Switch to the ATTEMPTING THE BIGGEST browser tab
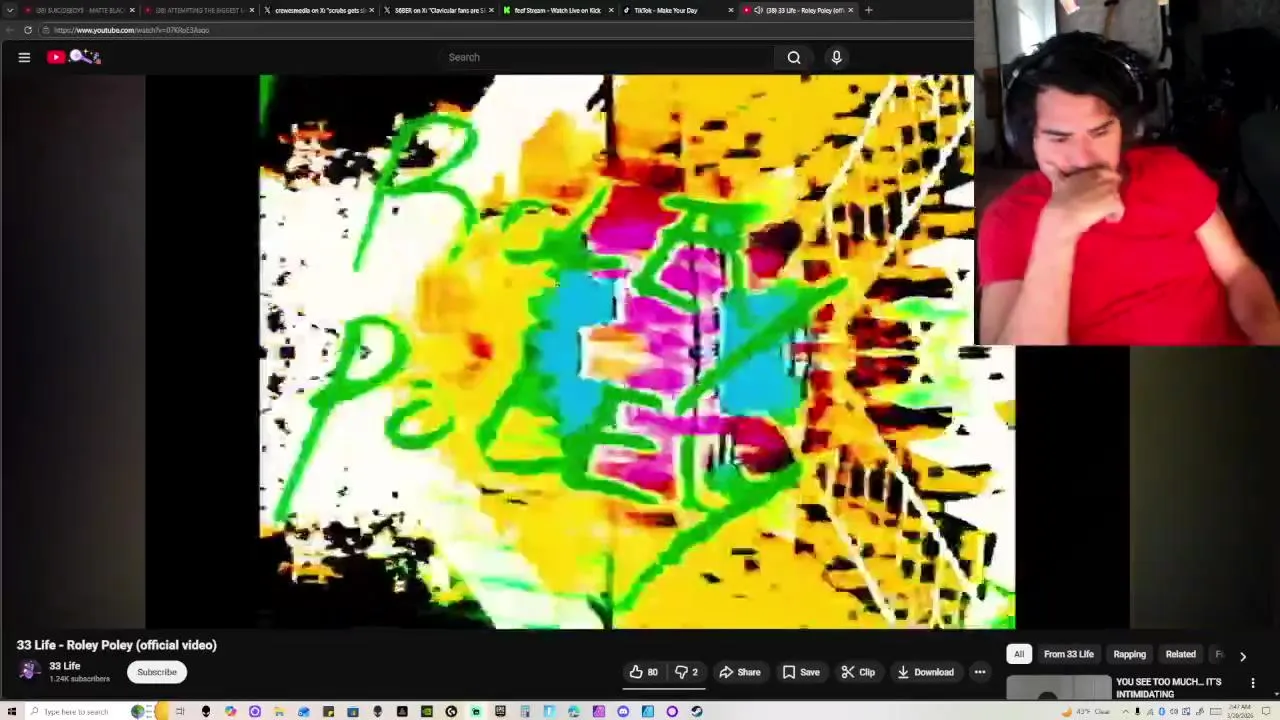 tap(198, 10)
